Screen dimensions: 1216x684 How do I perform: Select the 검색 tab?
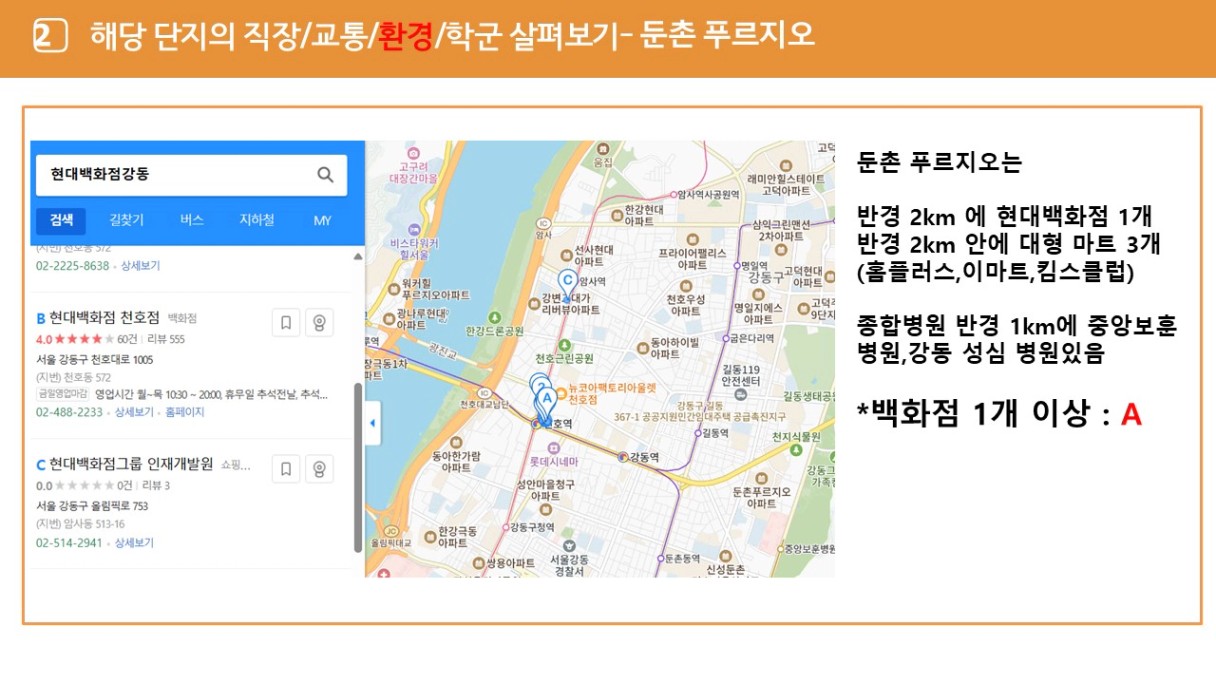coord(61,220)
